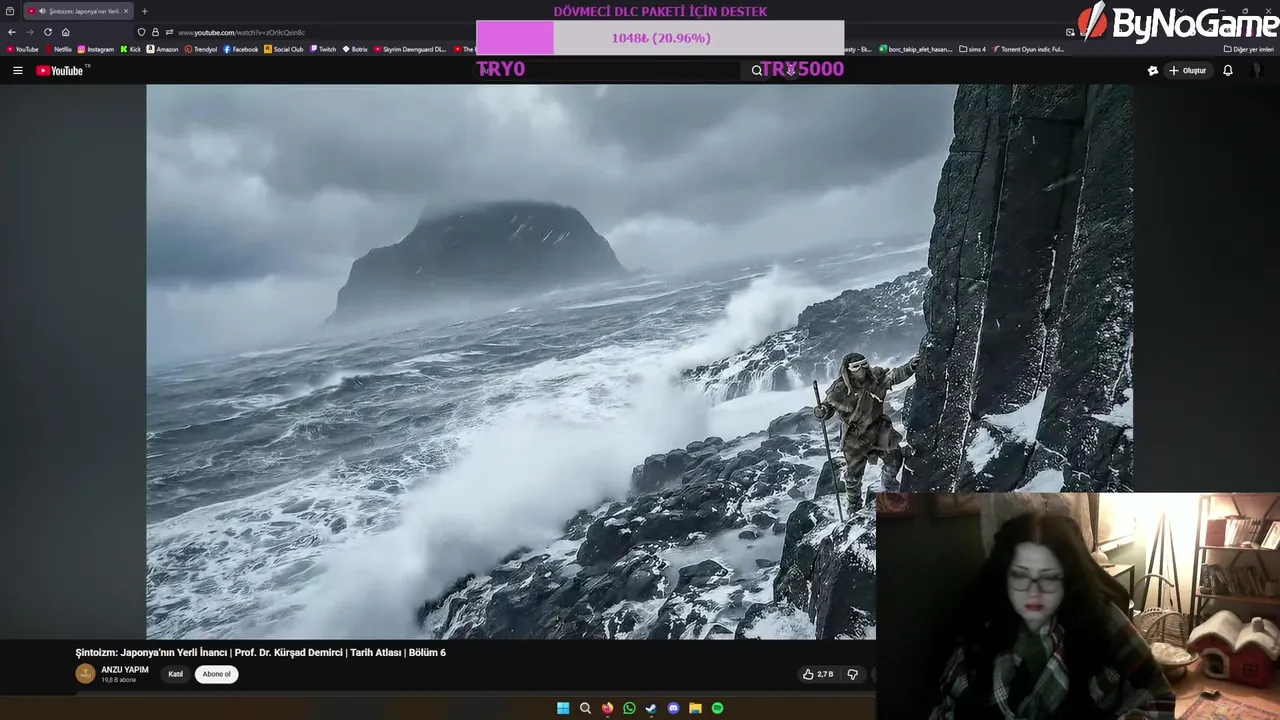Dislike the video with thumbs-down
Viewport: 1280px width, 720px height.
coord(853,674)
